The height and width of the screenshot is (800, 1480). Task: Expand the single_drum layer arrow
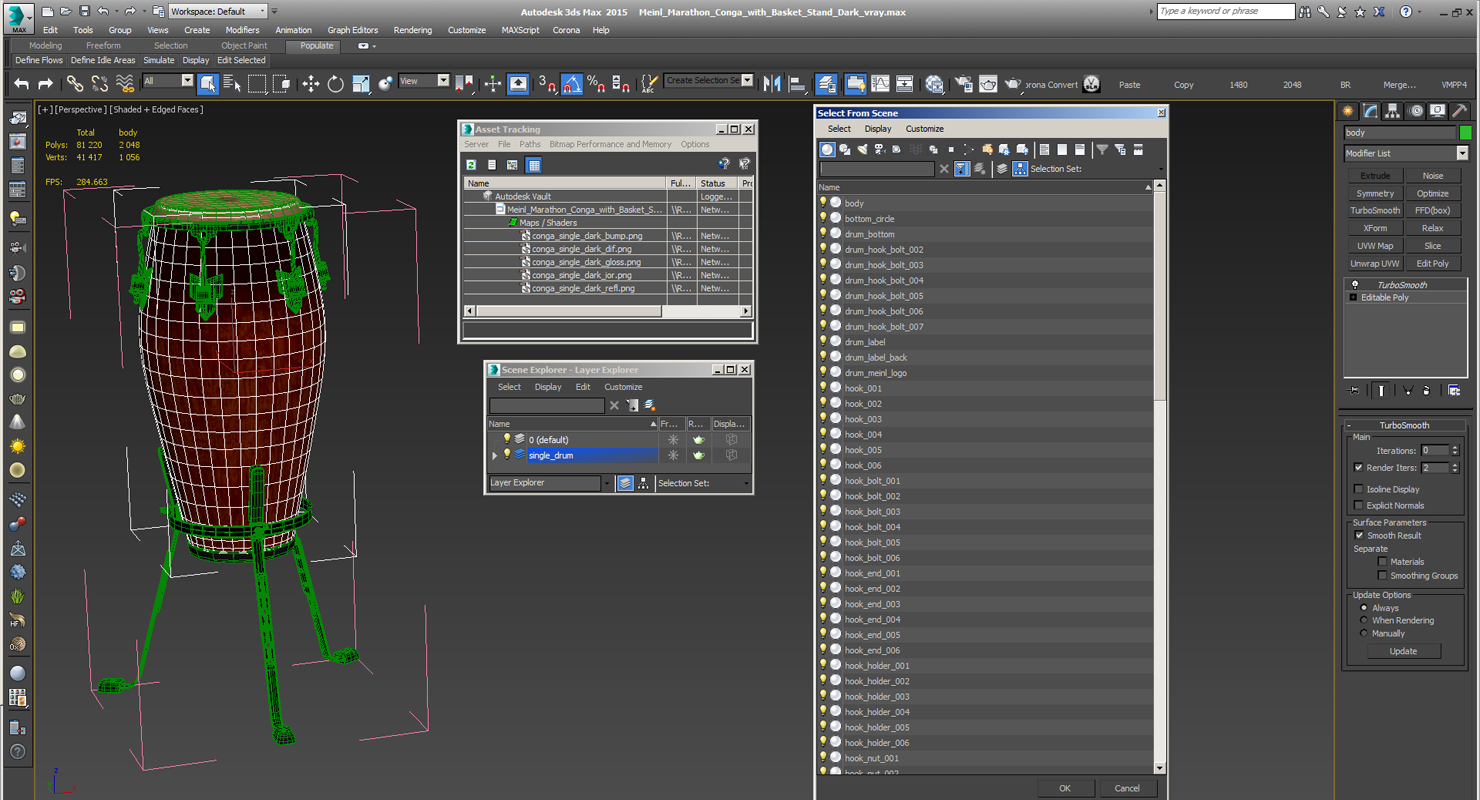click(x=495, y=455)
